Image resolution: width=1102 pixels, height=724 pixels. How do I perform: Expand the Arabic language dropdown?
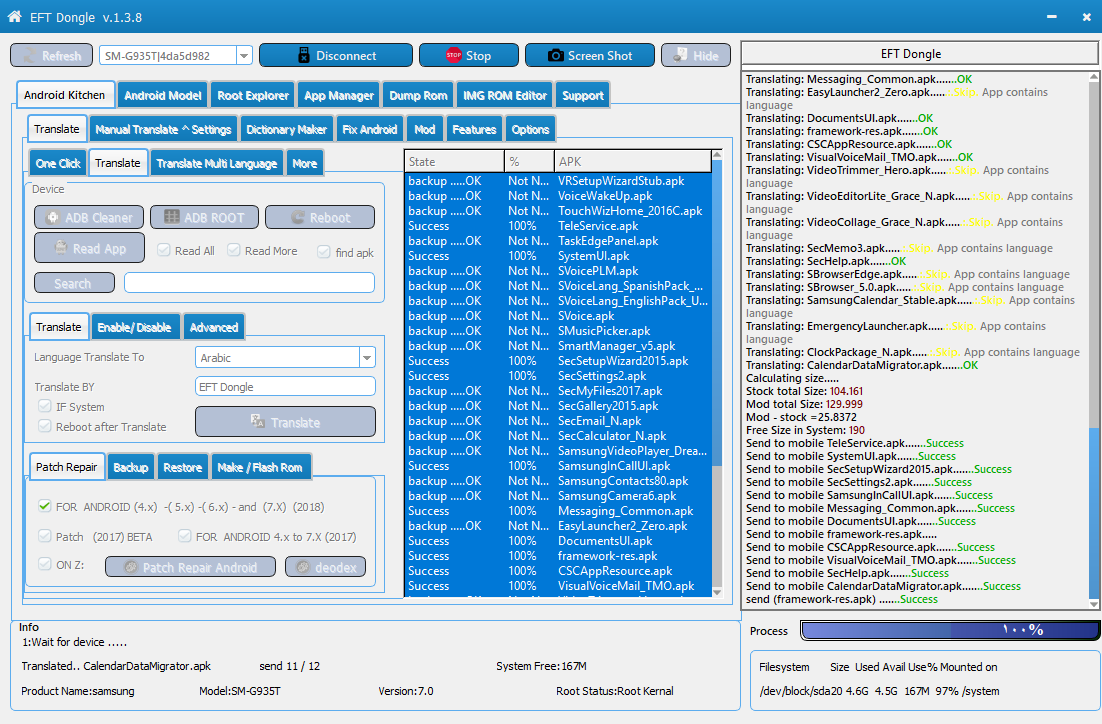point(367,358)
